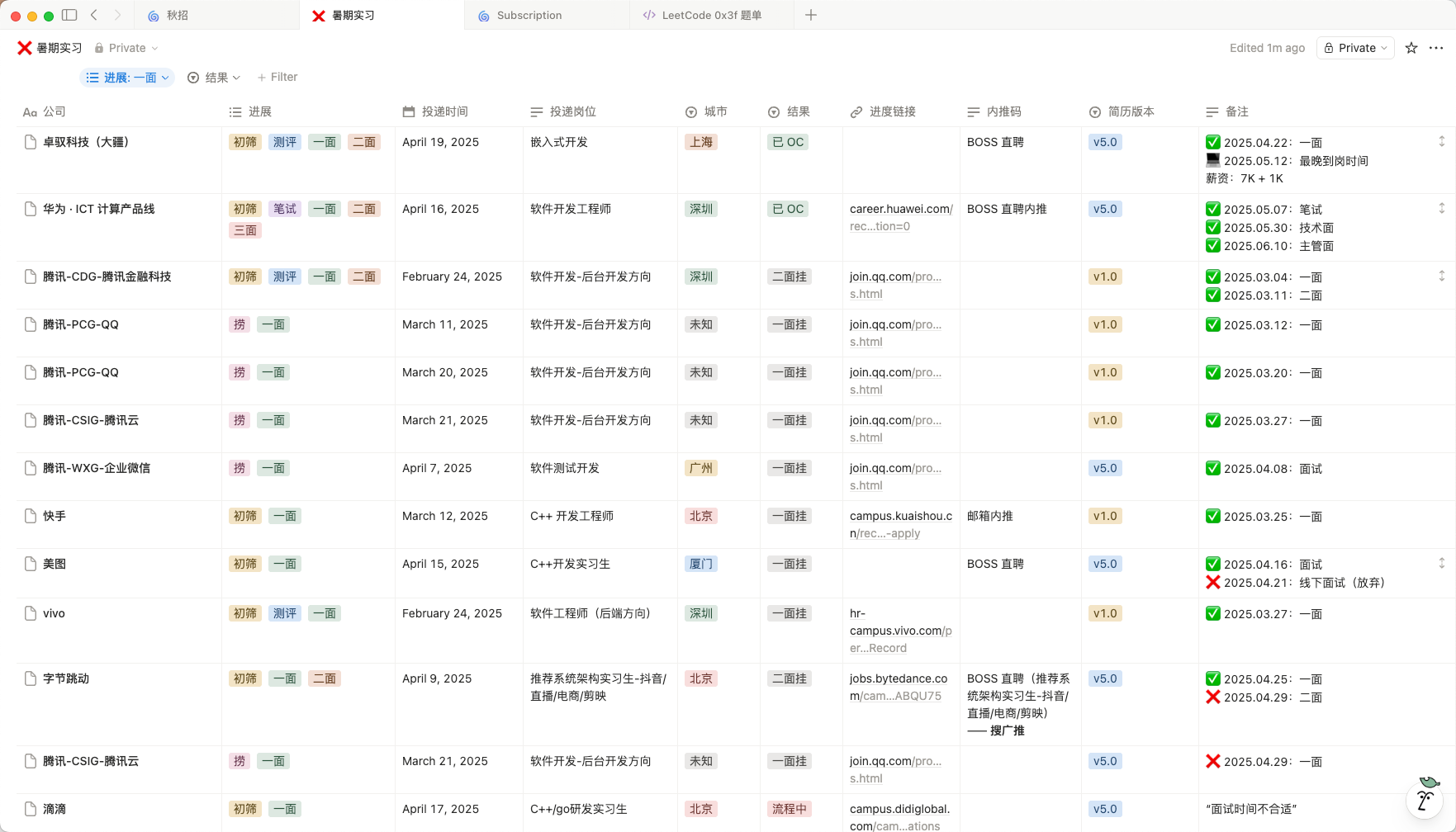Click the text icon of 备注 column
Image resolution: width=1456 pixels, height=832 pixels.
(x=1212, y=111)
